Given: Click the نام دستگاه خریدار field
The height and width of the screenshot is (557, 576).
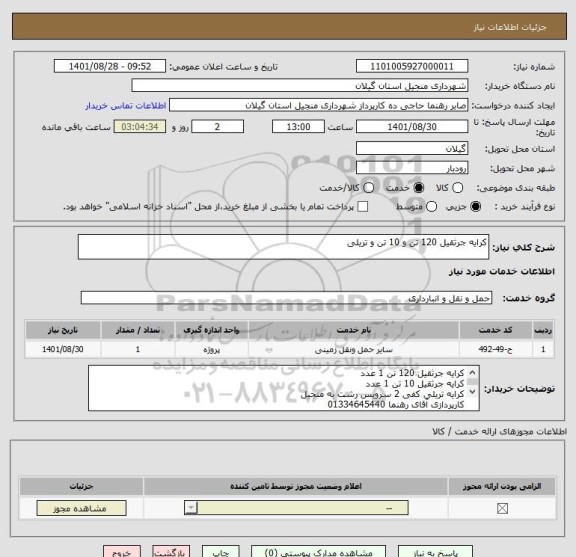Looking at the screenshot, I should (300, 86).
